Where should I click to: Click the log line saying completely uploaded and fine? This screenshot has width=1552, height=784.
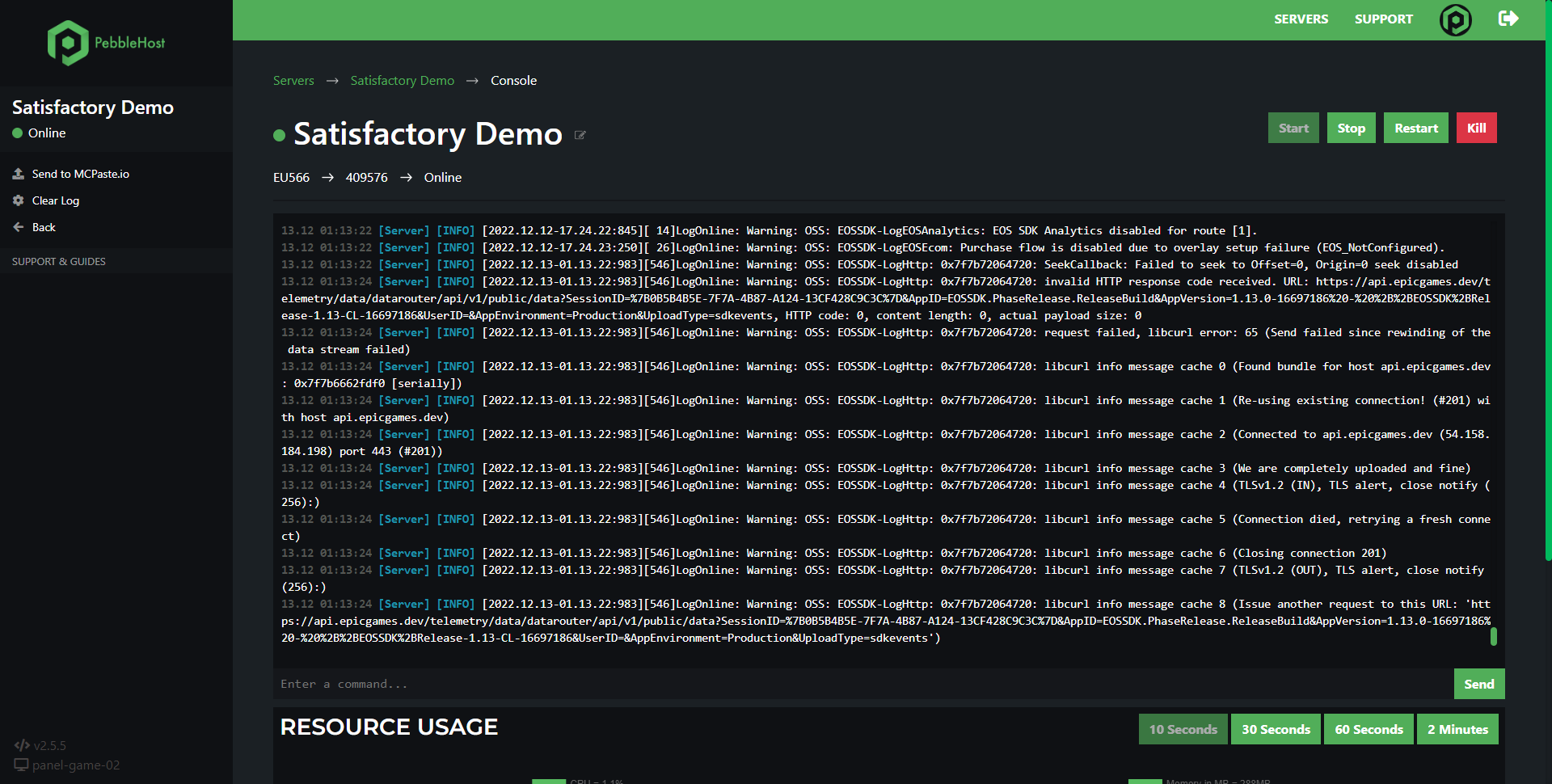pyautogui.click(x=875, y=468)
